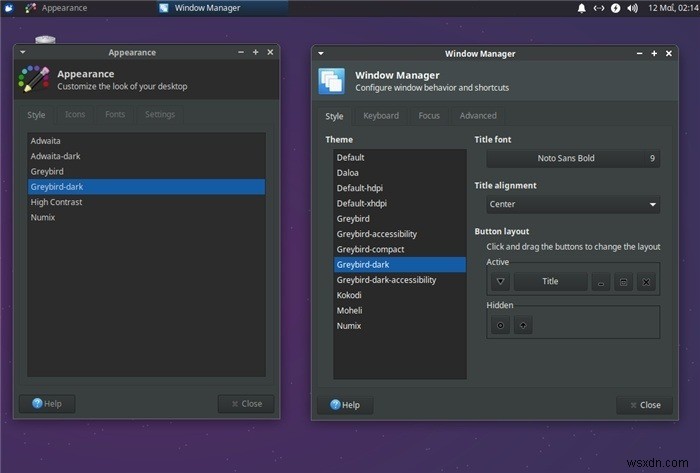Open the Title alignment Center dropdown
700x473 pixels.
573,204
